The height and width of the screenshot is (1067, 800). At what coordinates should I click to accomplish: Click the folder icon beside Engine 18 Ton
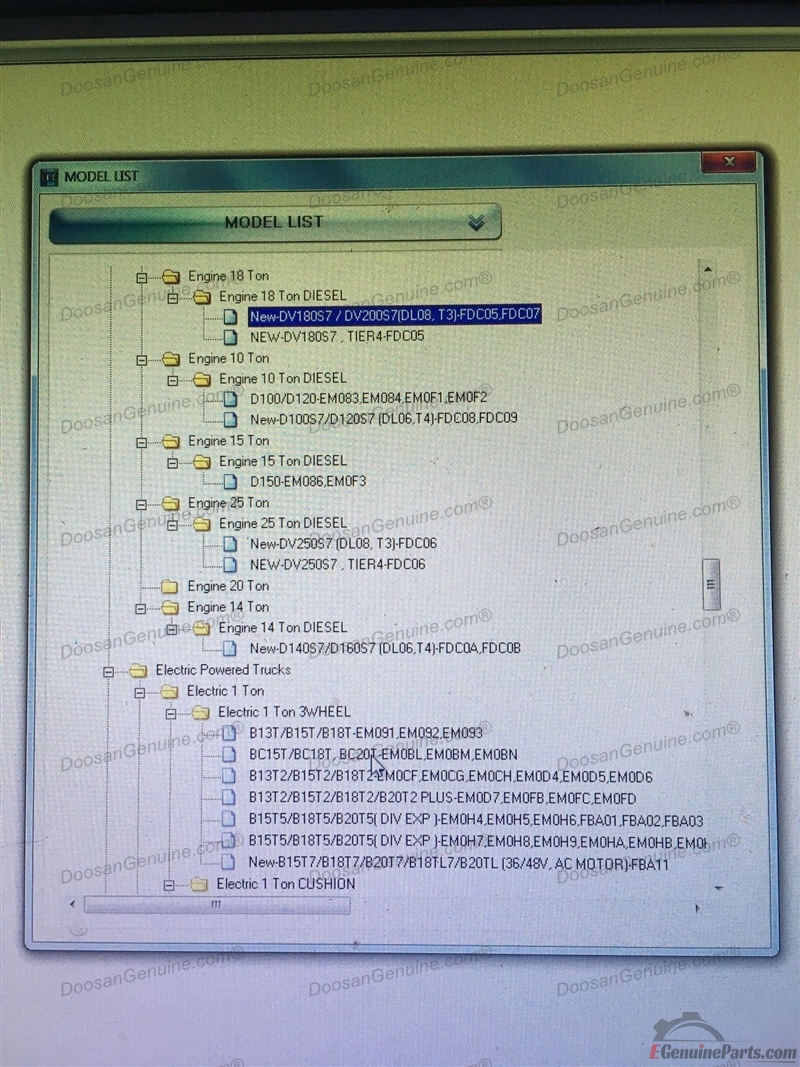click(x=170, y=276)
